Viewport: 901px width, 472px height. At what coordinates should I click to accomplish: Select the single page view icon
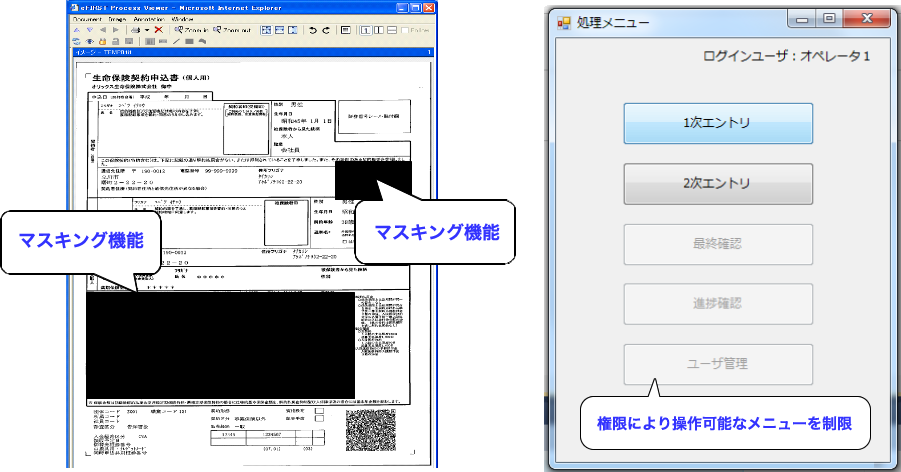coord(366,30)
